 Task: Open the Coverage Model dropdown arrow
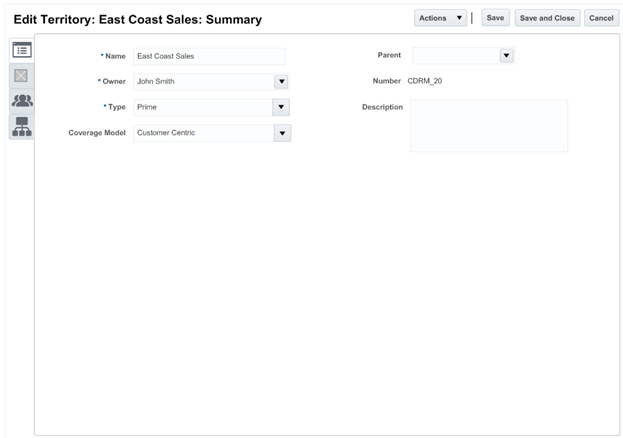(x=282, y=133)
